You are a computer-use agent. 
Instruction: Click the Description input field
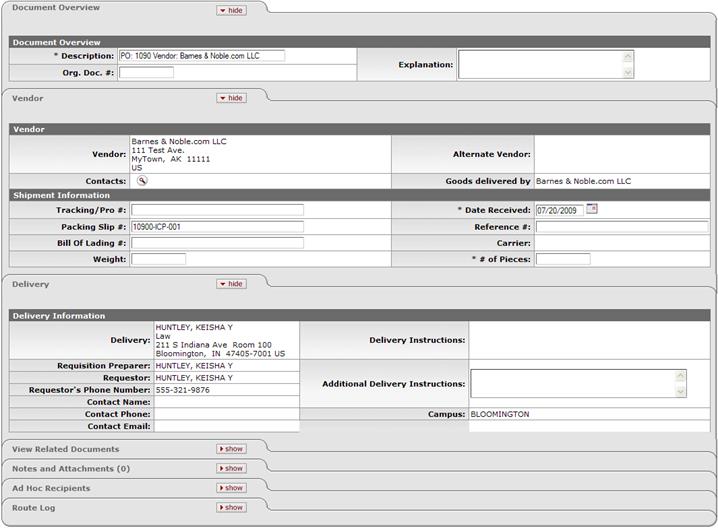[201, 56]
